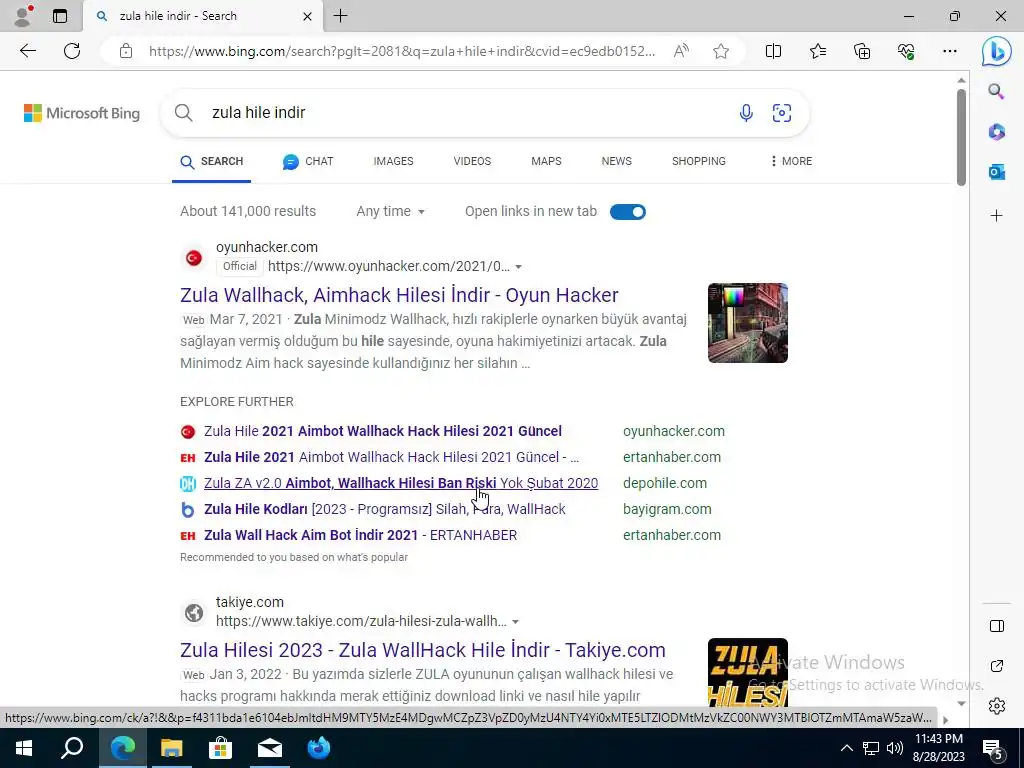Open taskbar search magnifier

tap(72, 748)
